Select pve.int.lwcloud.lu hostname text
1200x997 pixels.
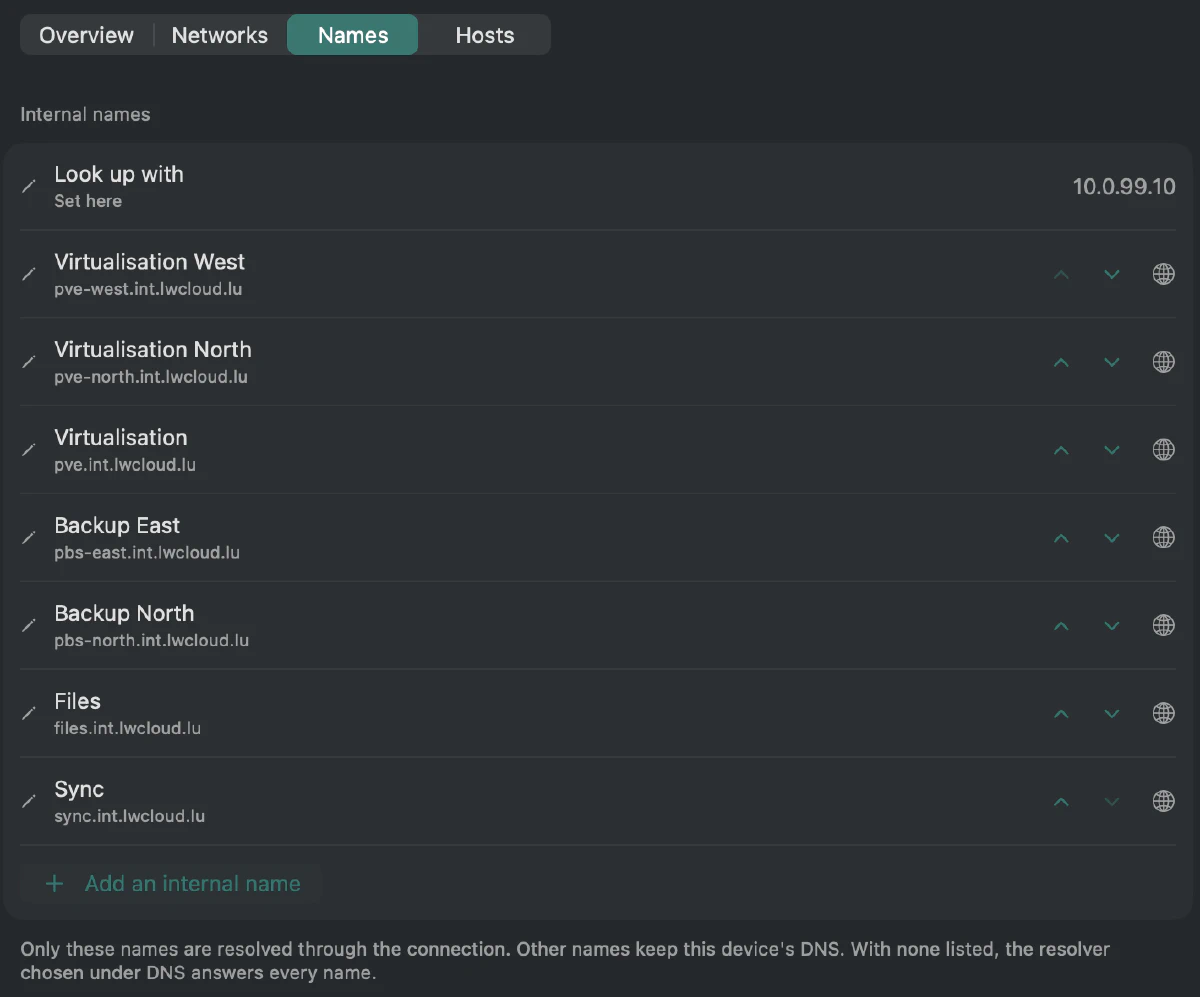click(x=125, y=465)
